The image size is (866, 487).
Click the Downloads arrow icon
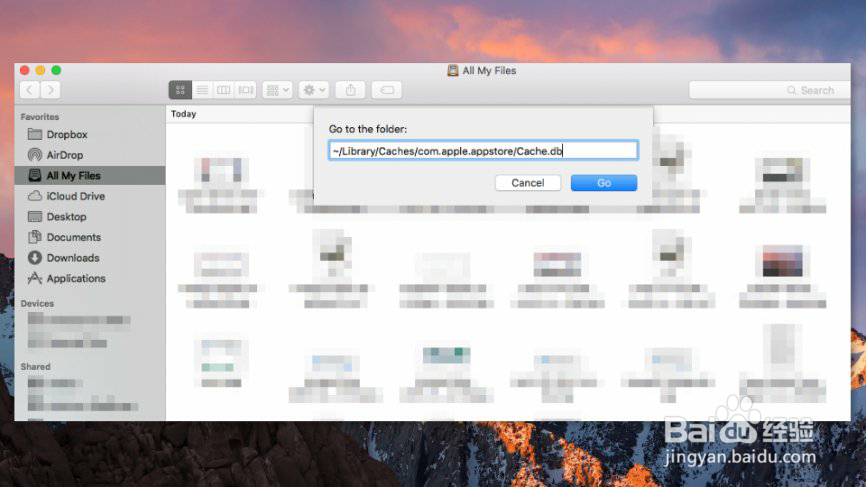pyautogui.click(x=35, y=258)
